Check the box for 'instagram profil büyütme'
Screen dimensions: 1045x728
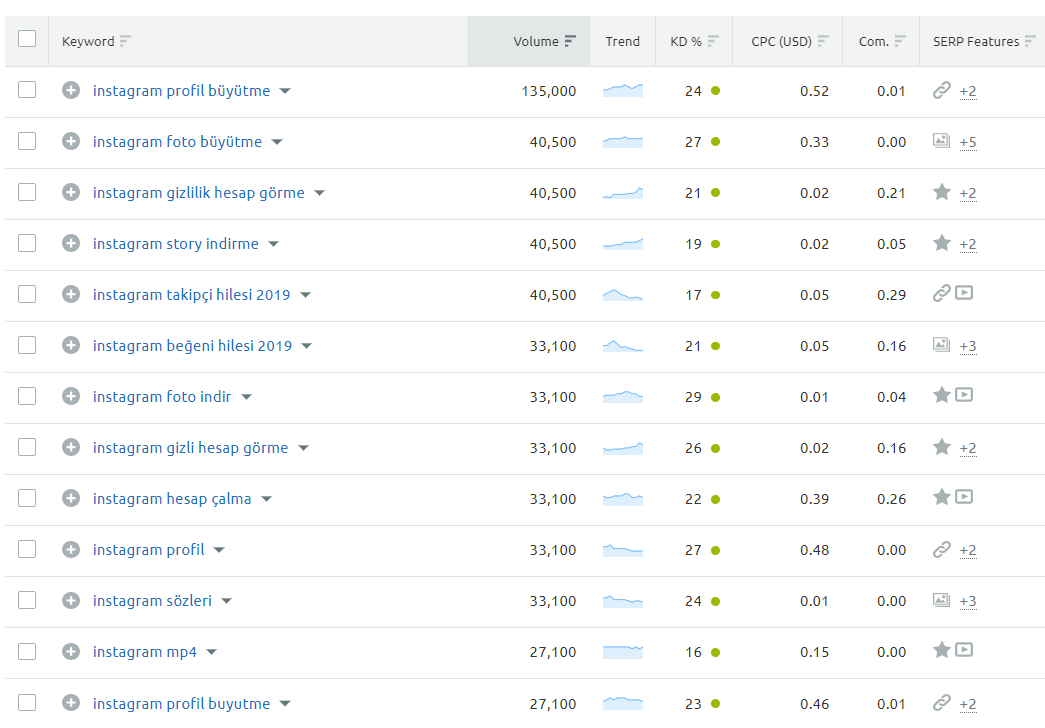point(27,89)
